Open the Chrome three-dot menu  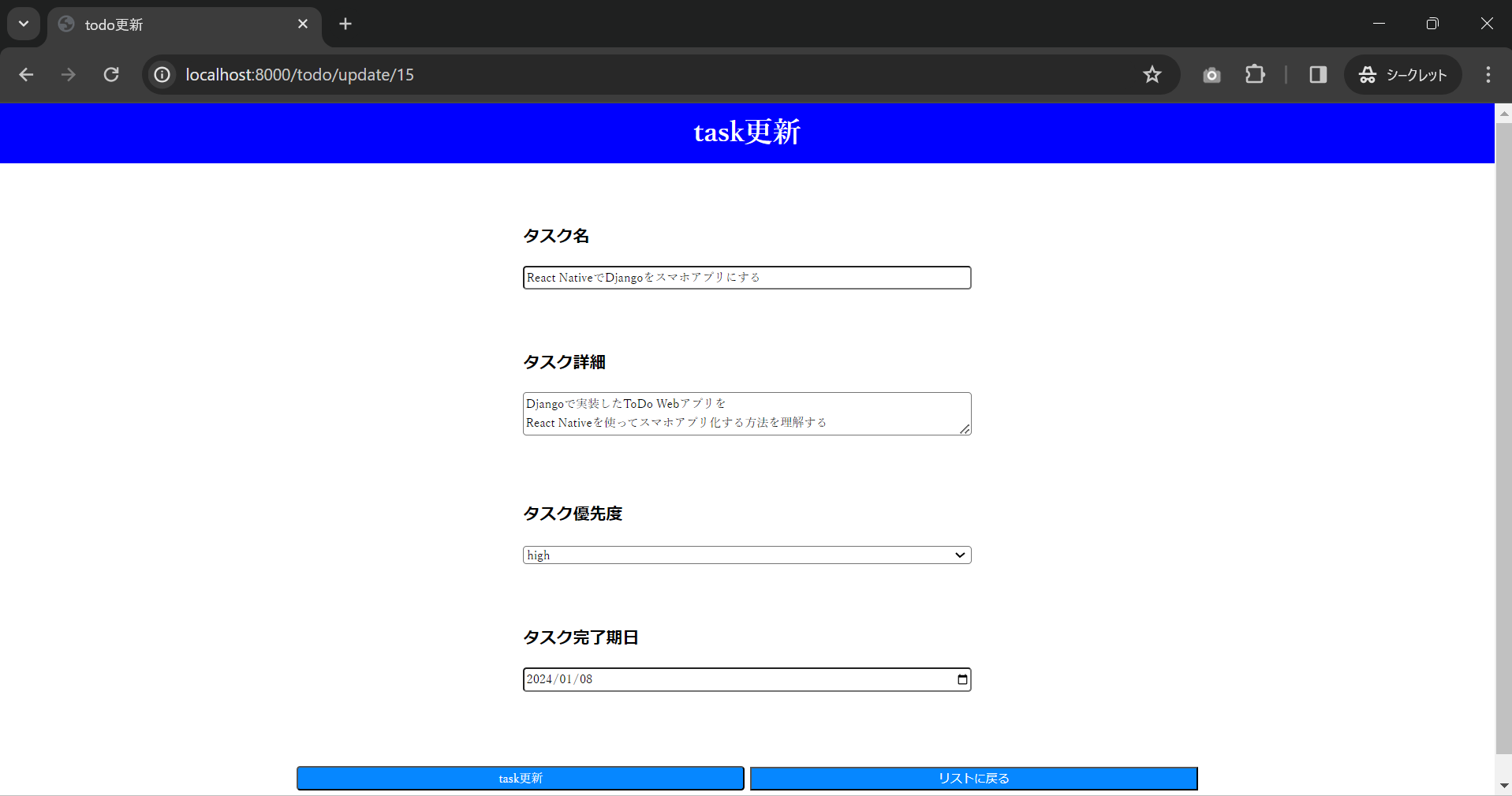click(1488, 75)
